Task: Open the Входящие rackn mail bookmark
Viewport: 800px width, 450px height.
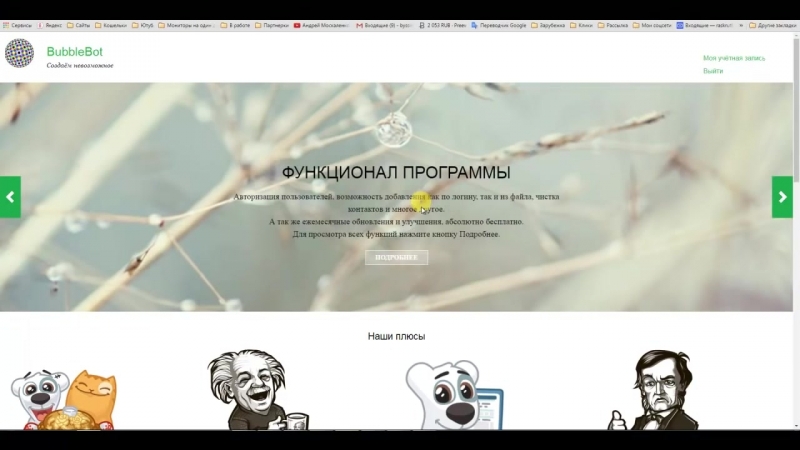Action: tap(705, 25)
